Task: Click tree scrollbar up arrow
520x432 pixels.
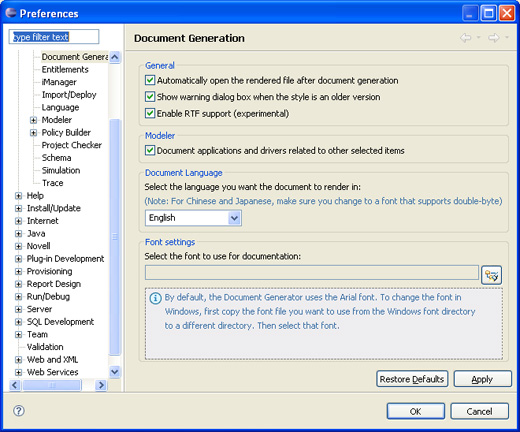Action: (114, 57)
